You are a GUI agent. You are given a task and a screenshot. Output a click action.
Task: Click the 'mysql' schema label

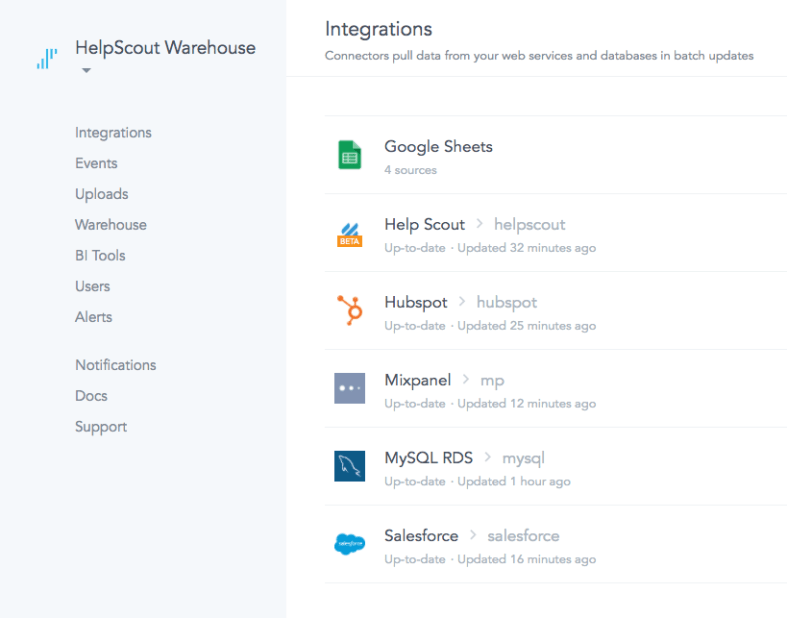click(523, 458)
